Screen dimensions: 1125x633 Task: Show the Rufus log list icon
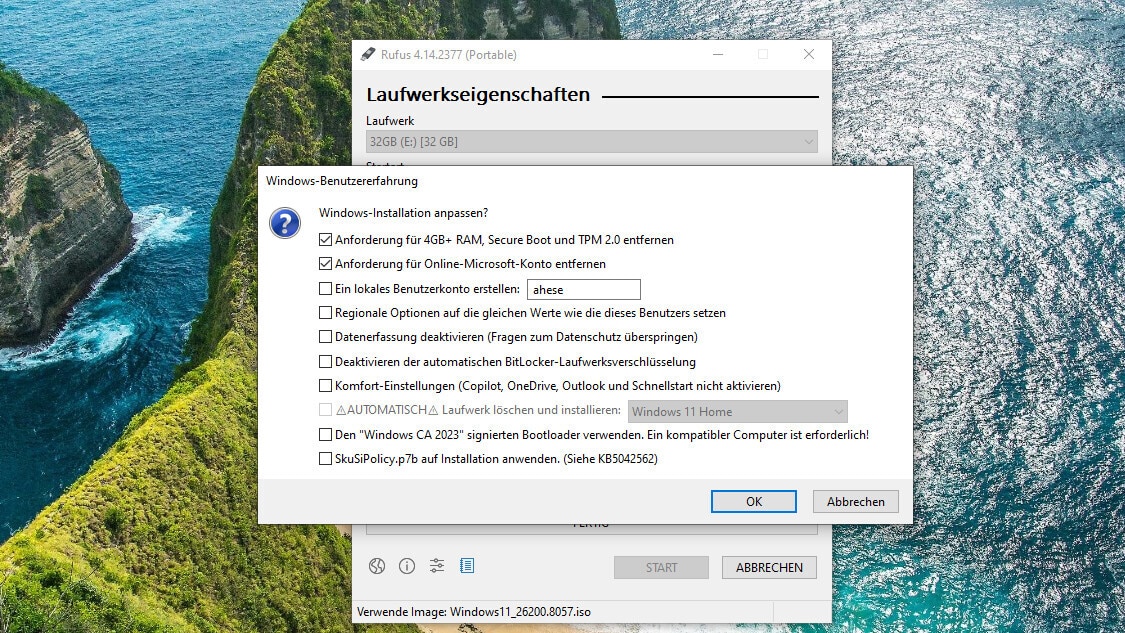pyautogui.click(x=467, y=566)
